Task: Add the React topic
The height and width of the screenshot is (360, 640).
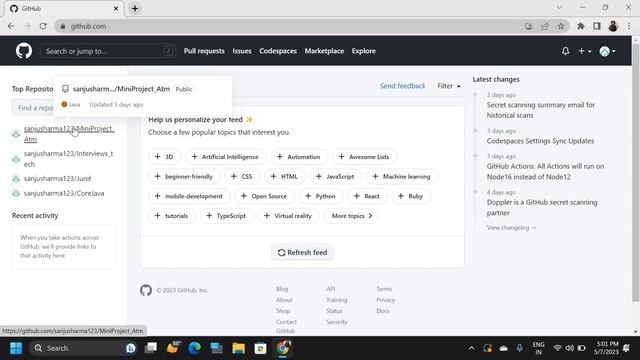Action: click(x=367, y=196)
